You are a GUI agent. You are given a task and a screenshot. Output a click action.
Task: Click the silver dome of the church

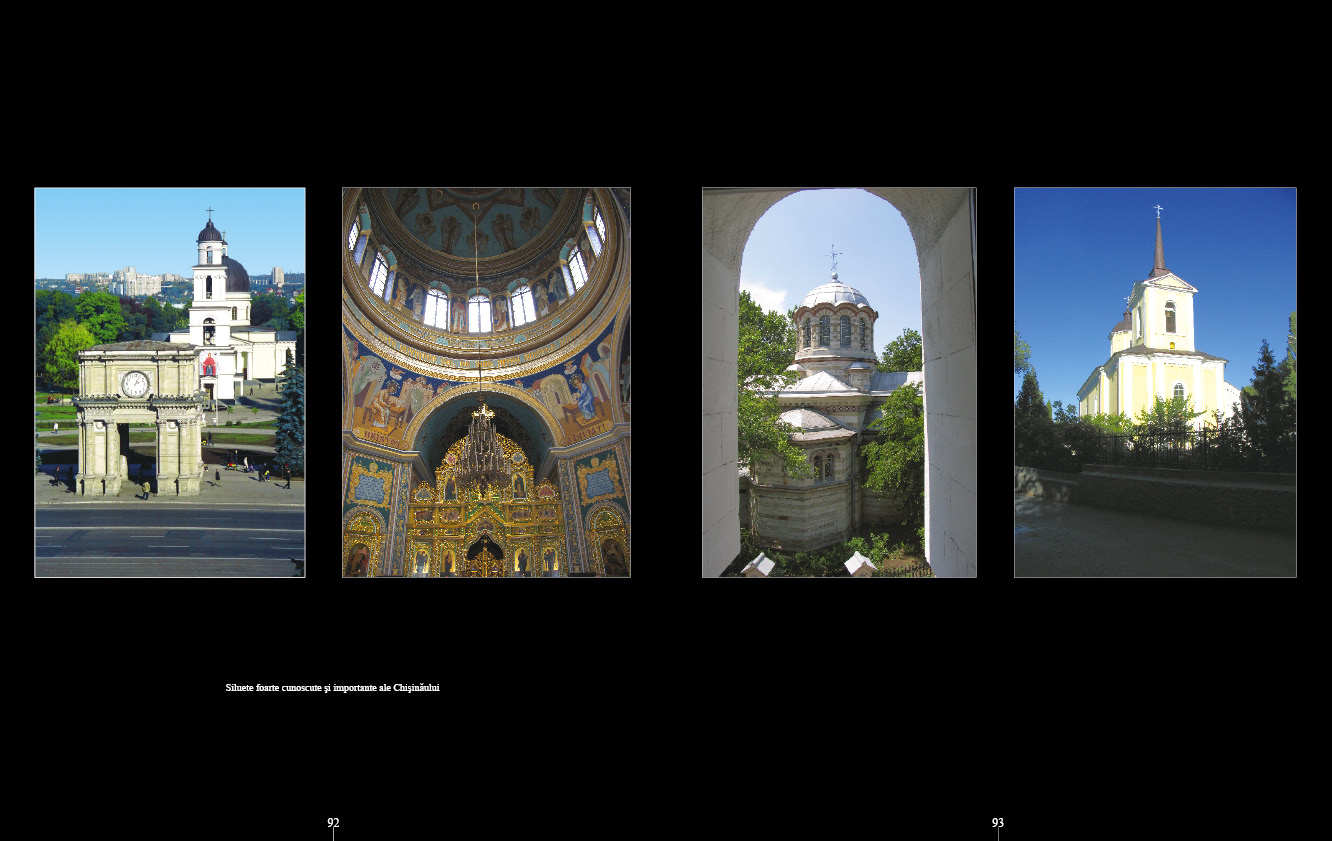[x=835, y=294]
